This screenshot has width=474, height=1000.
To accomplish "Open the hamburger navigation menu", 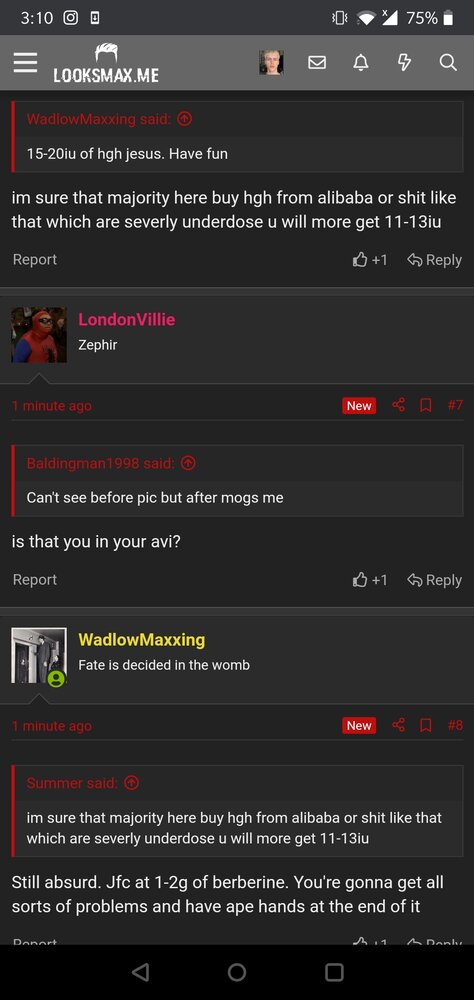I will [x=25, y=62].
